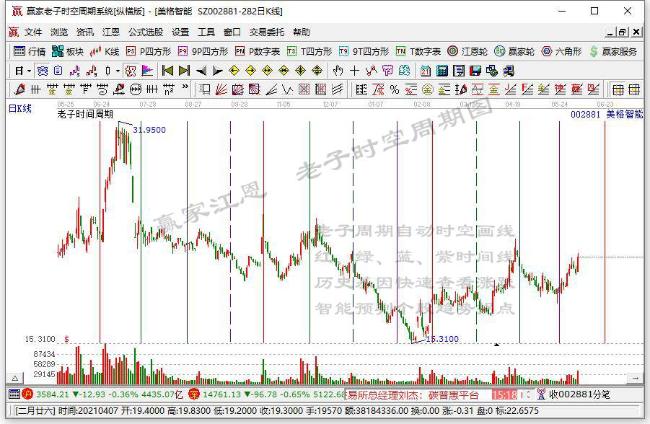The height and width of the screenshot is (424, 650).
Task: Open the 板块 sector view
Action: (x=68, y=51)
